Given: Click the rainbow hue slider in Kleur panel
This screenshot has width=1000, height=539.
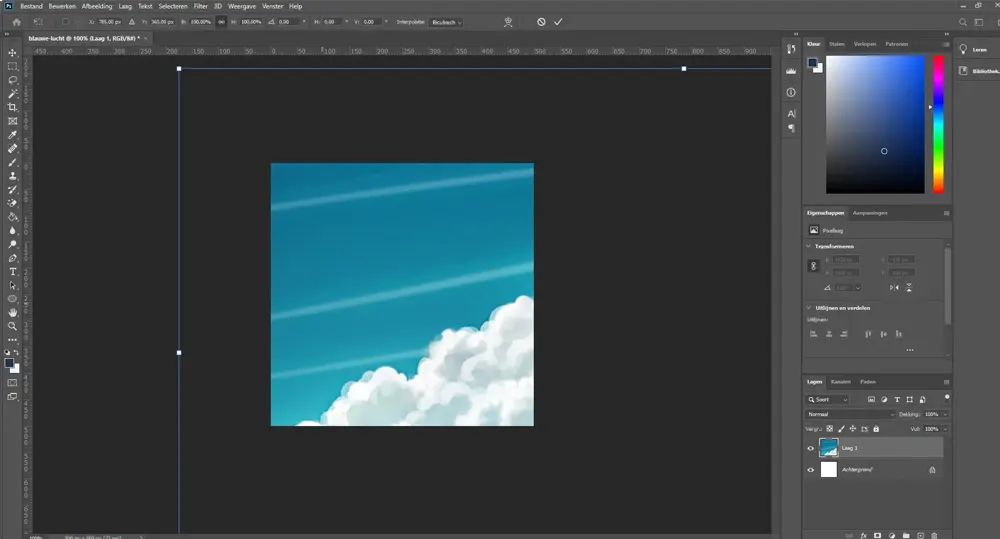Looking at the screenshot, I should (x=938, y=124).
